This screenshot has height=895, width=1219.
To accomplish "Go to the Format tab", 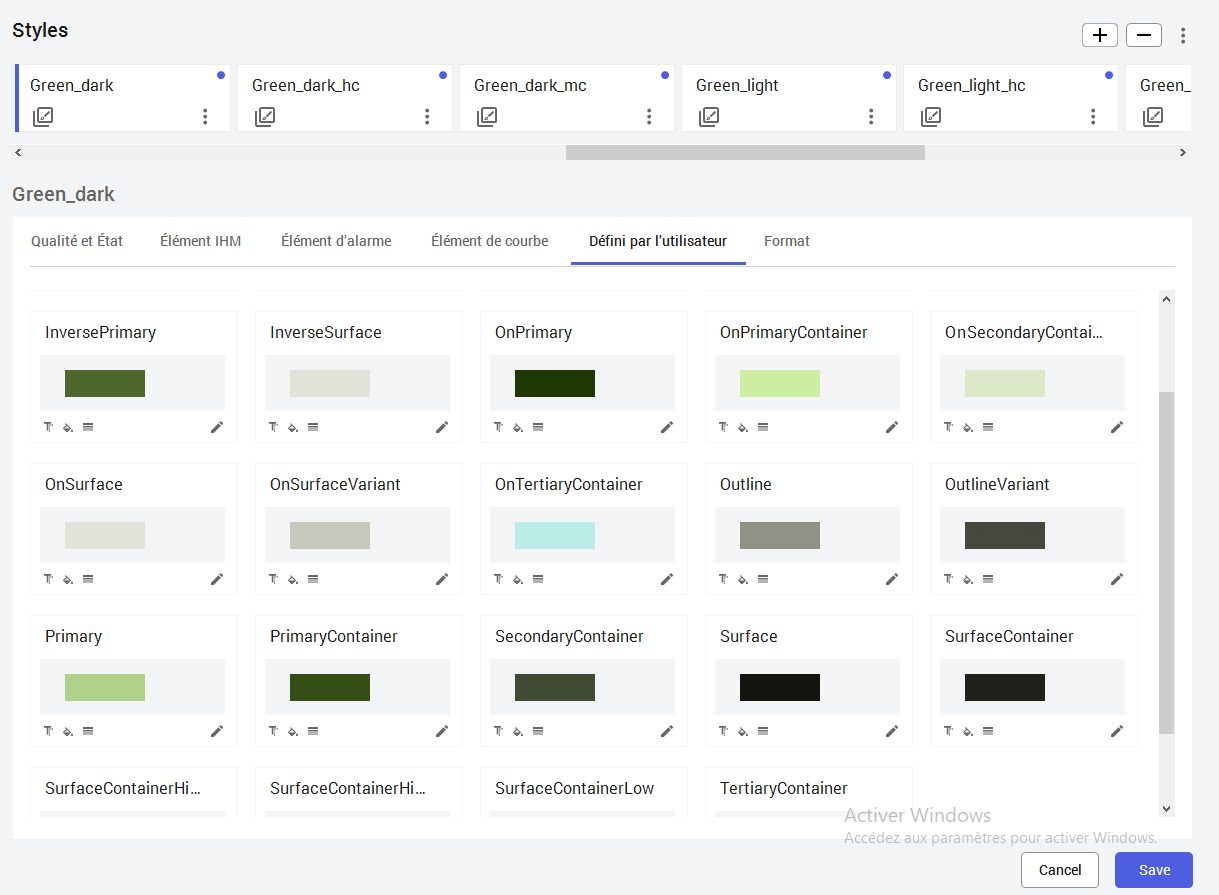I will pos(787,241).
